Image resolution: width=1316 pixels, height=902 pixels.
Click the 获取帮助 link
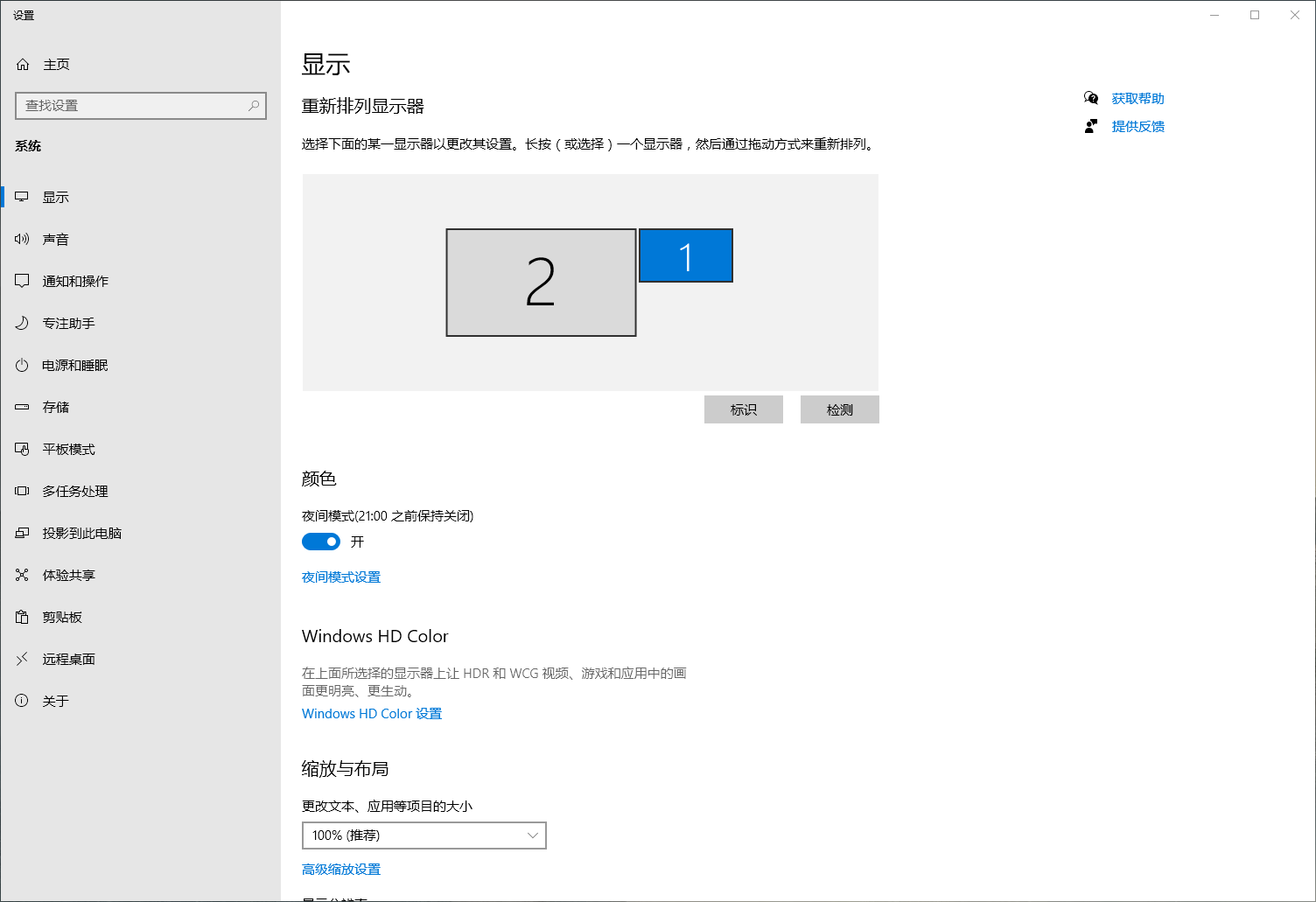[1137, 99]
